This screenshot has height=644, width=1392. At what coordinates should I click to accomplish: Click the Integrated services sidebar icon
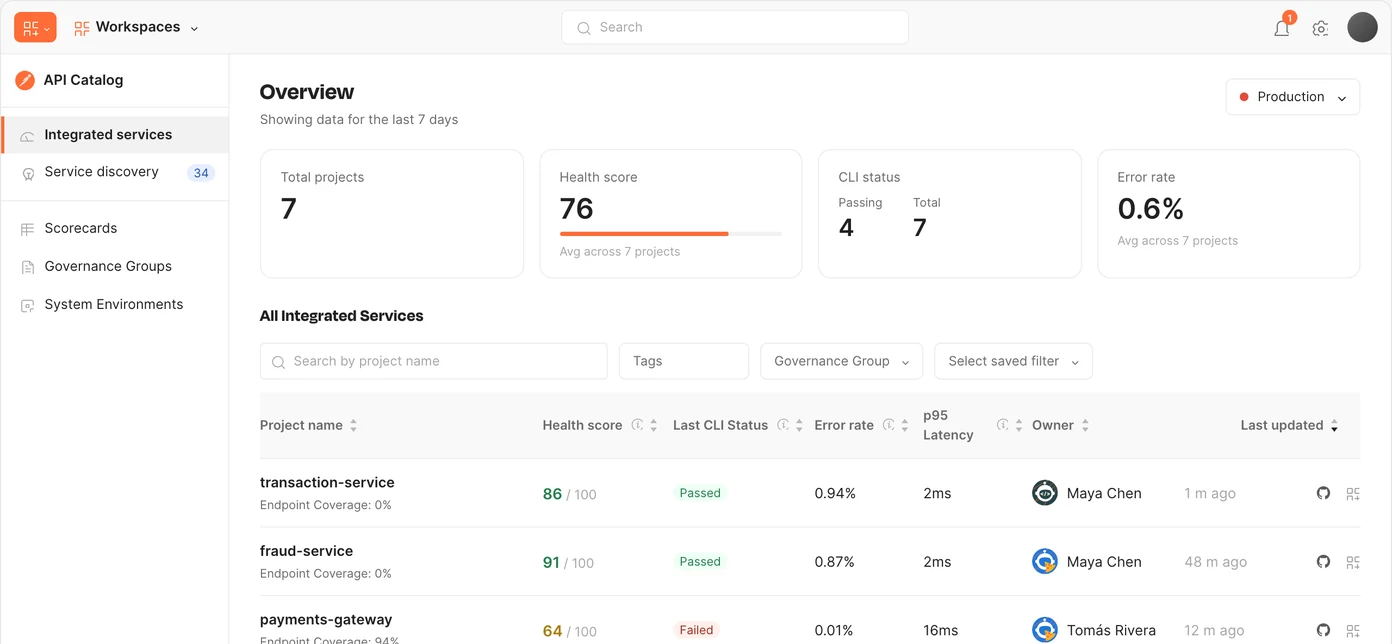pyautogui.click(x=28, y=136)
